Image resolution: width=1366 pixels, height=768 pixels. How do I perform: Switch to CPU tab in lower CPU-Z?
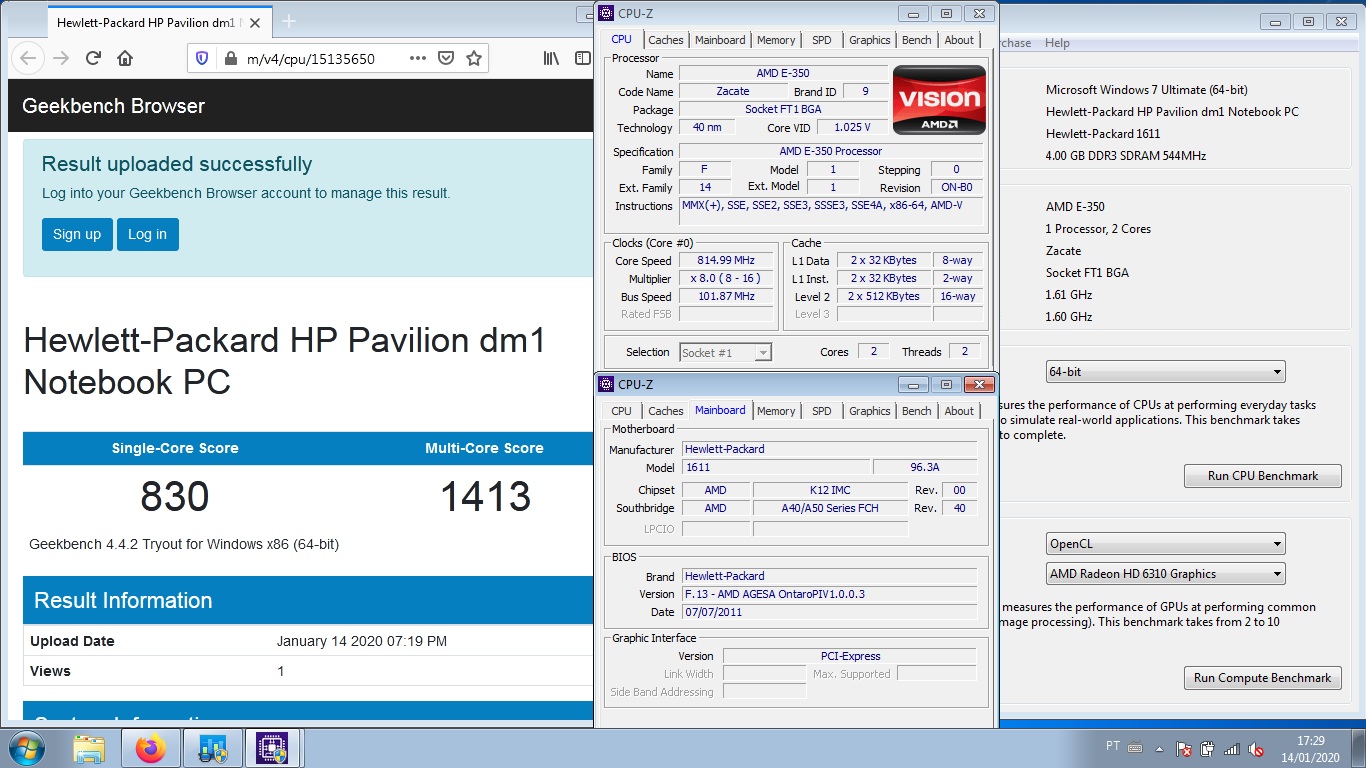click(621, 411)
